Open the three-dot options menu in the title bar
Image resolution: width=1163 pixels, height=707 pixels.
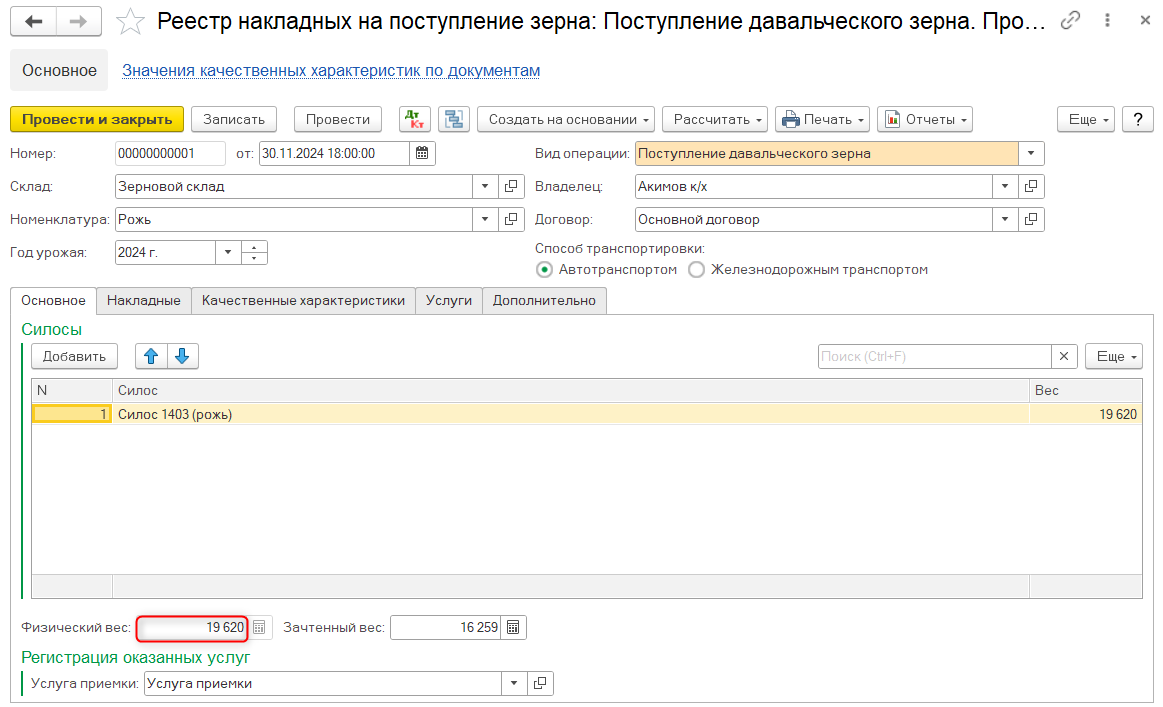(1107, 21)
